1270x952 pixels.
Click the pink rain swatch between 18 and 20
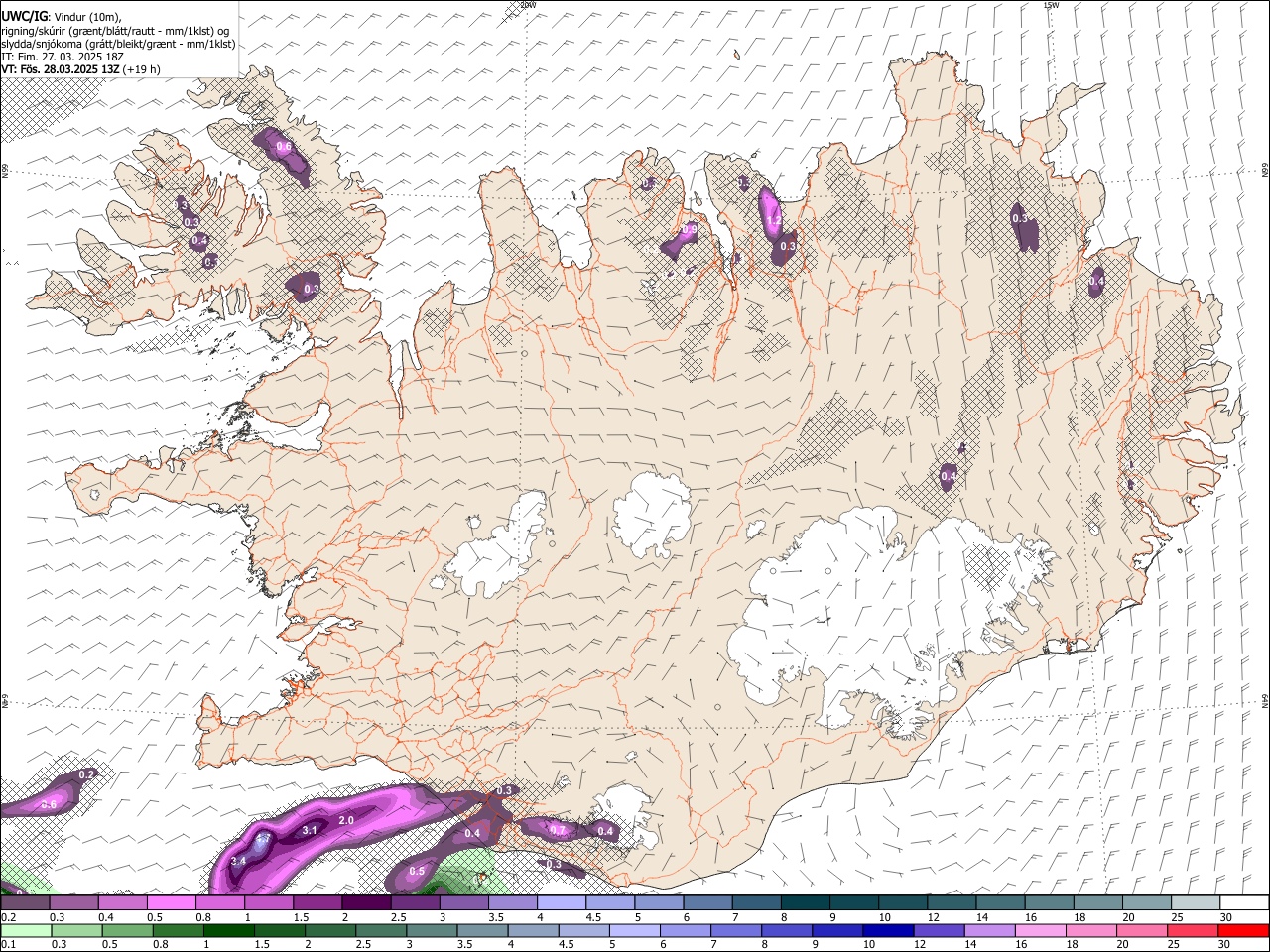pos(1089,930)
